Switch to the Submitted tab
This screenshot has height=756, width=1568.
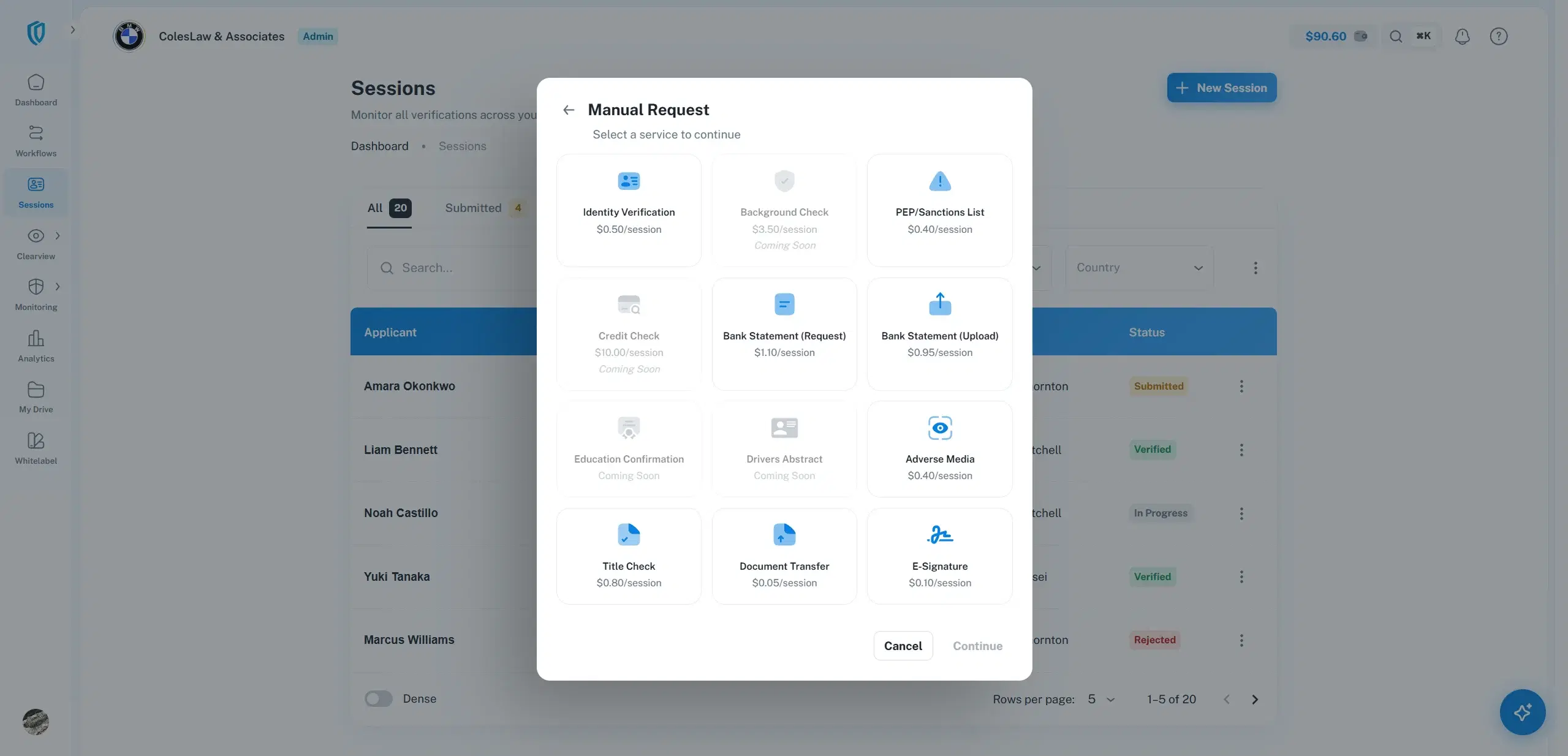pos(482,208)
